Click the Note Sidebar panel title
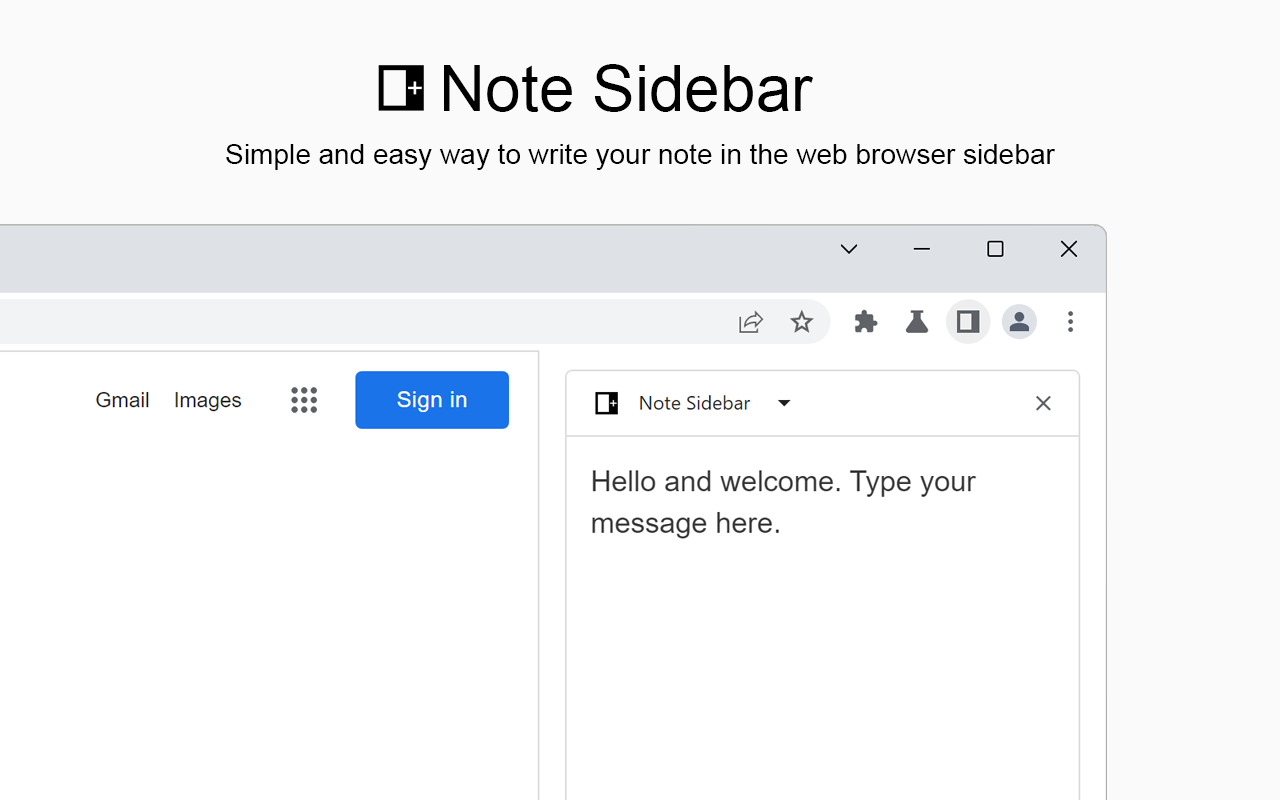This screenshot has height=800, width=1280. pos(694,403)
